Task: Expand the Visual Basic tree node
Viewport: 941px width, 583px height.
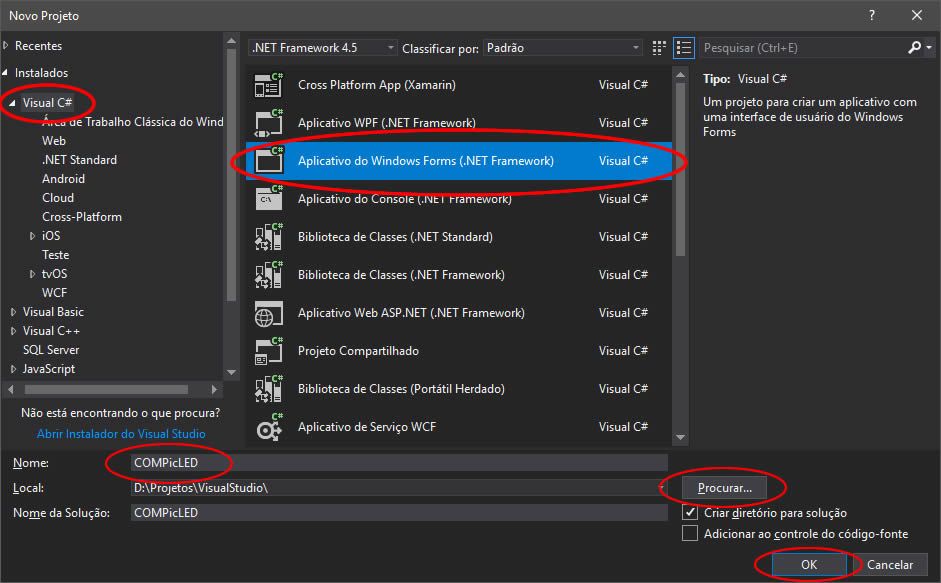Action: pos(13,312)
